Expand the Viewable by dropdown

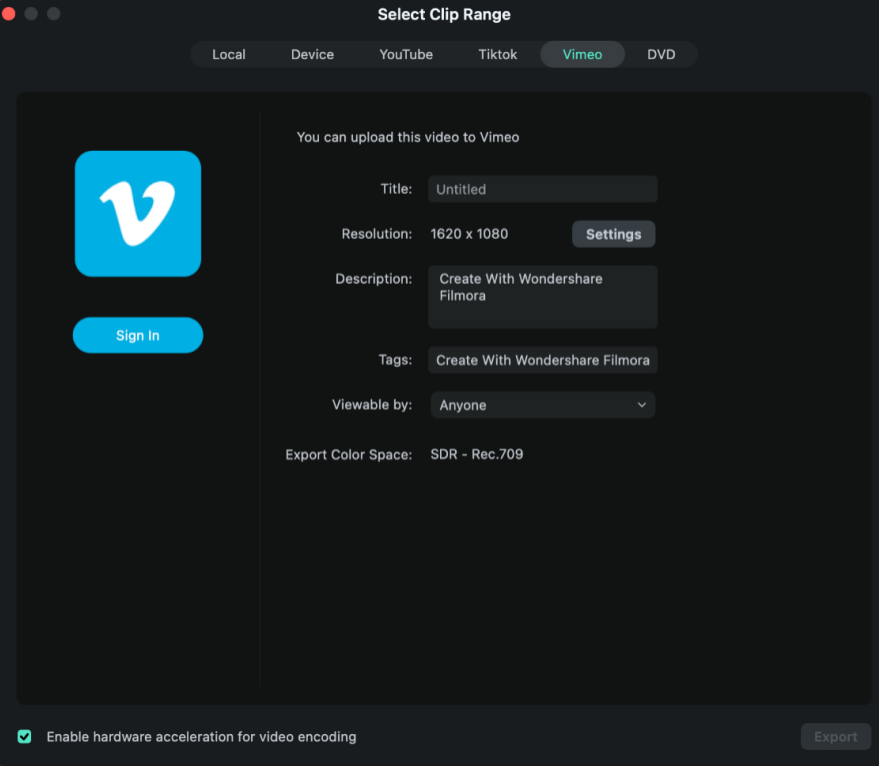pos(542,405)
